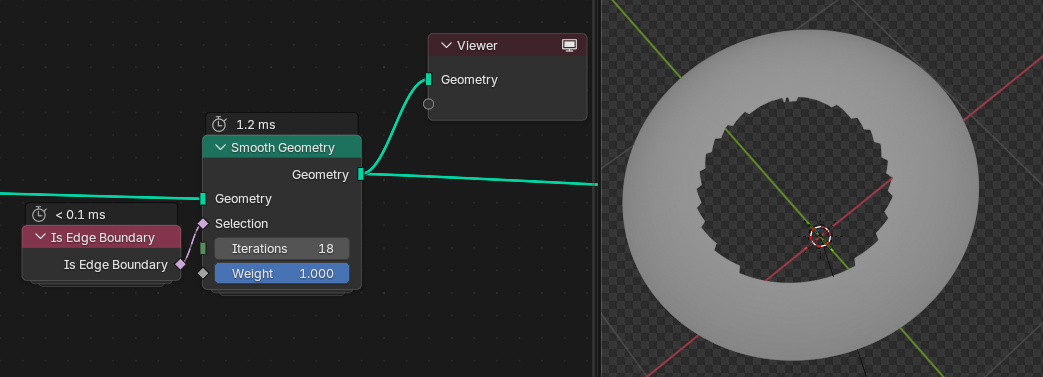Click the Iterations input socket
The image size is (1043, 377).
pyautogui.click(x=203, y=249)
